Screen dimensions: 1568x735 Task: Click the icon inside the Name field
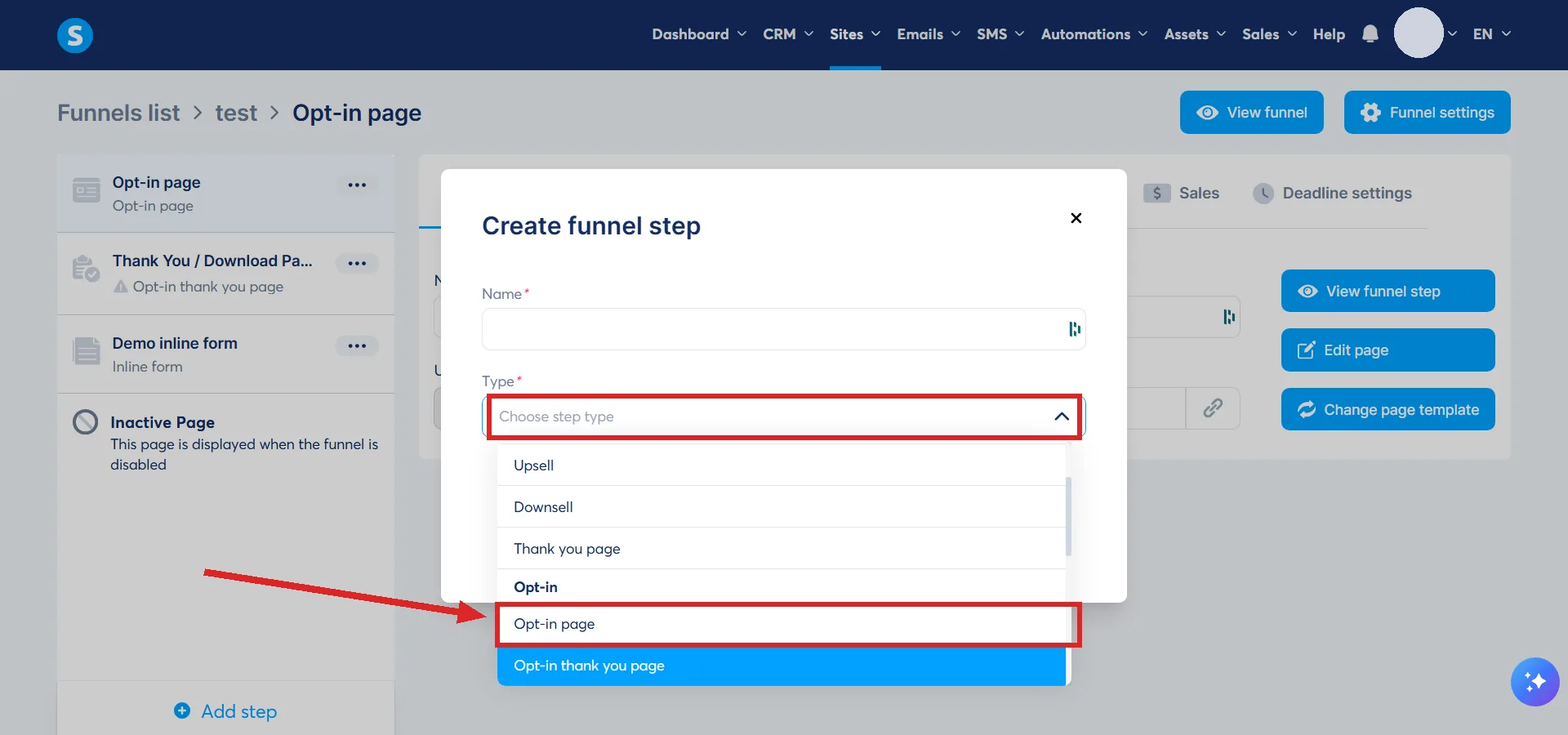1075,329
